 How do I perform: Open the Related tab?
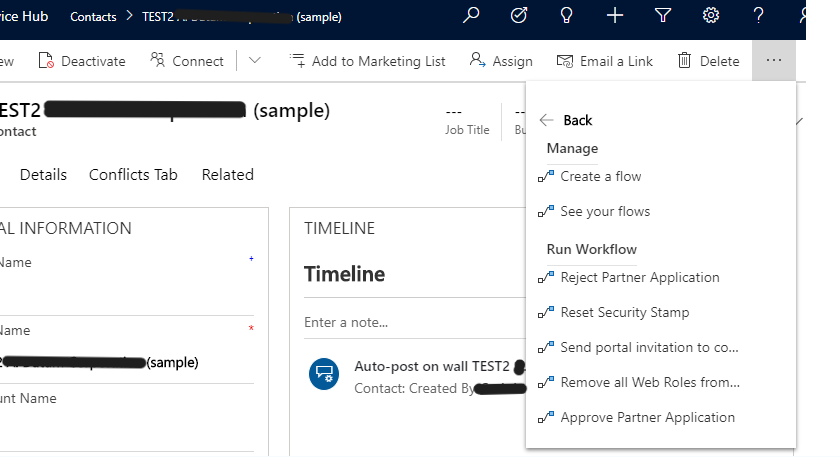coord(227,174)
